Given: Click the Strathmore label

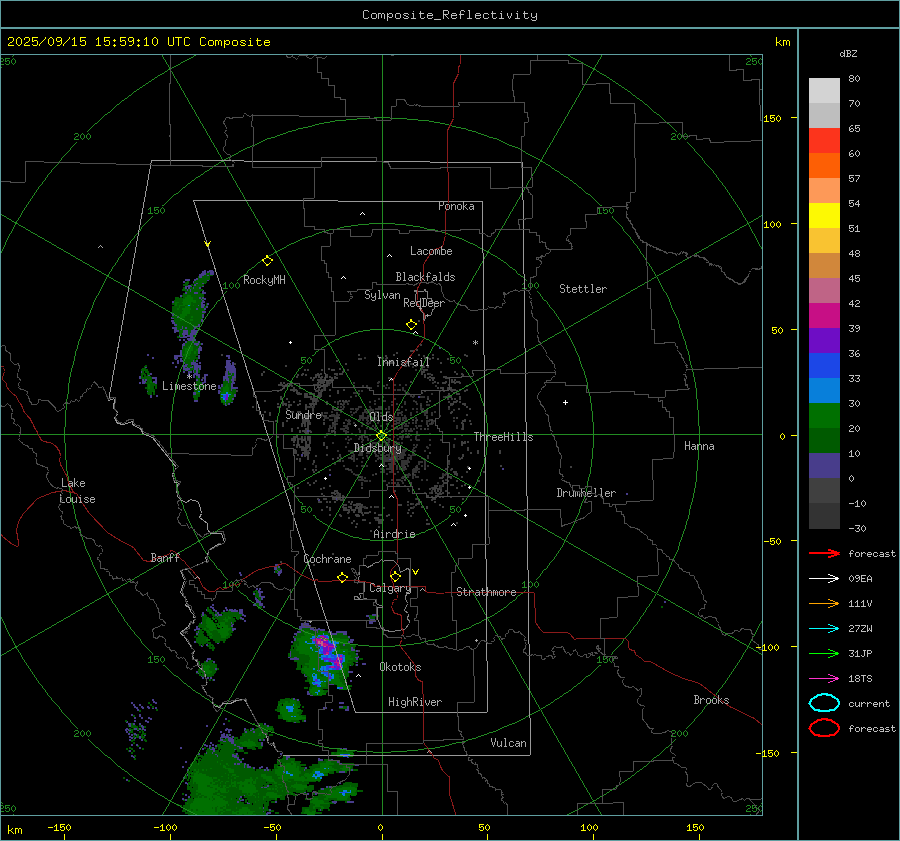Looking at the screenshot, I should pyautogui.click(x=486, y=592).
